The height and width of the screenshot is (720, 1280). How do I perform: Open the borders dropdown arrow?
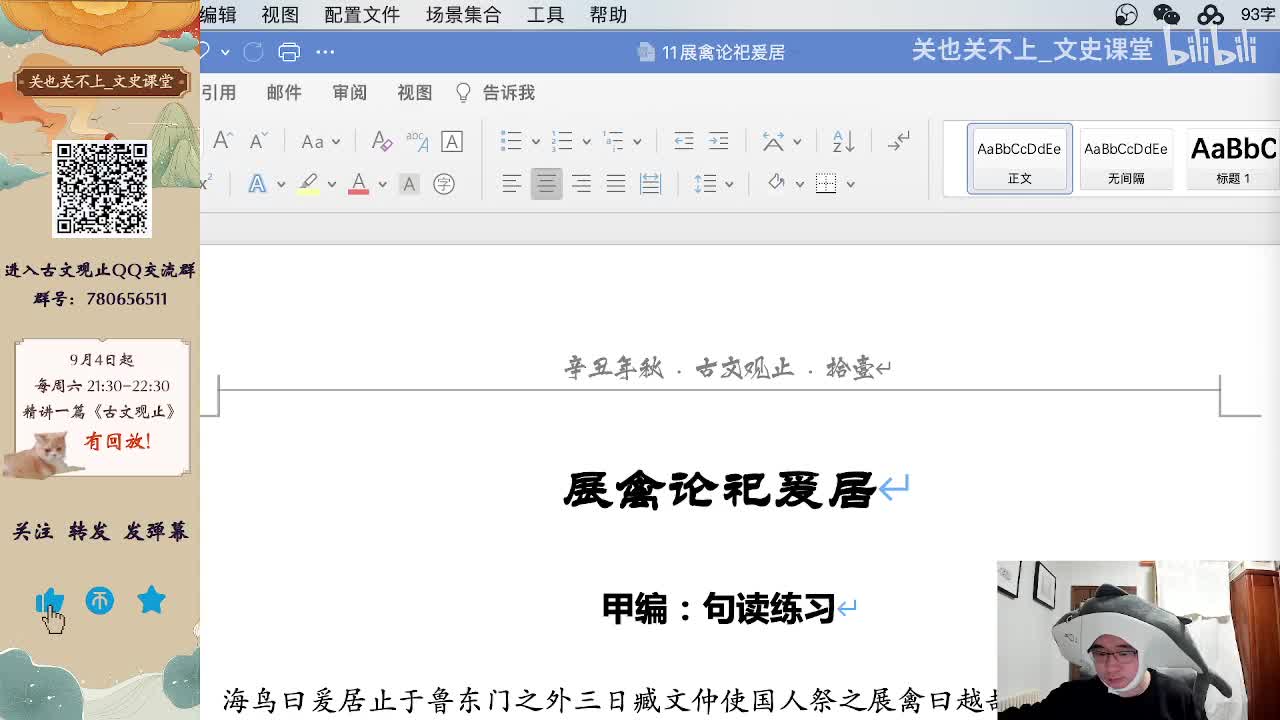click(850, 185)
